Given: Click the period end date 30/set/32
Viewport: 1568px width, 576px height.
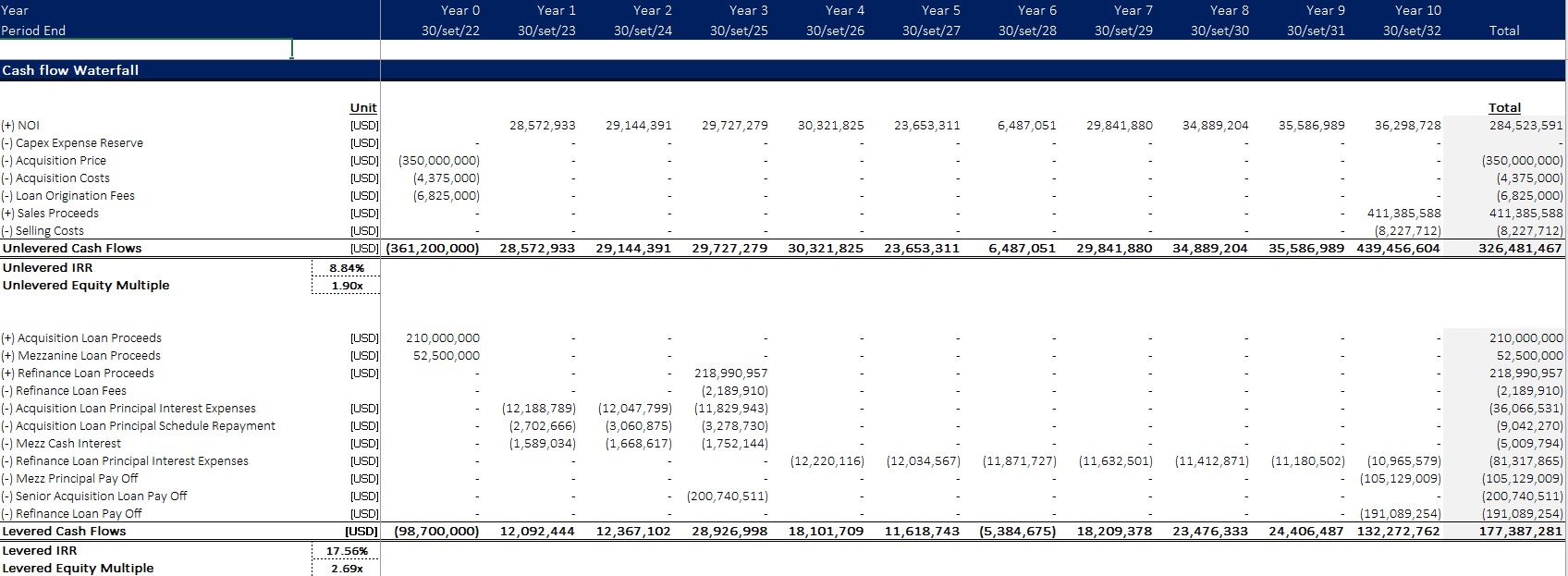Looking at the screenshot, I should pos(1412,31).
